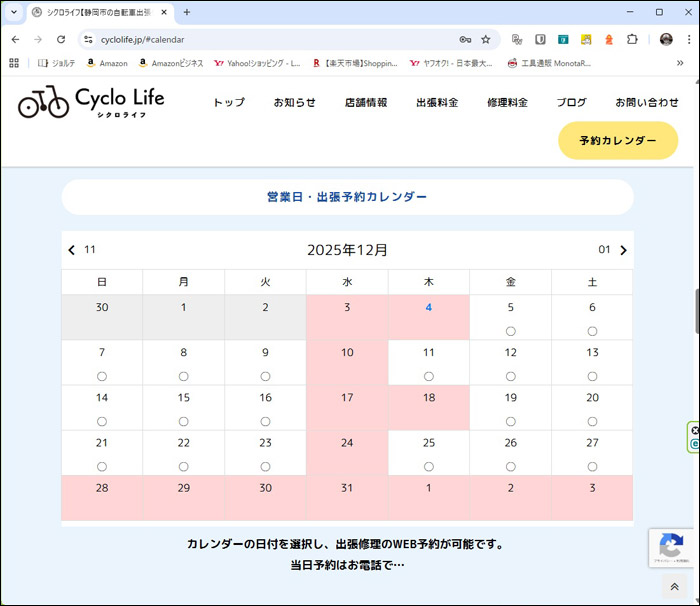
Task: Open the password manager key icon
Action: [x=465, y=39]
